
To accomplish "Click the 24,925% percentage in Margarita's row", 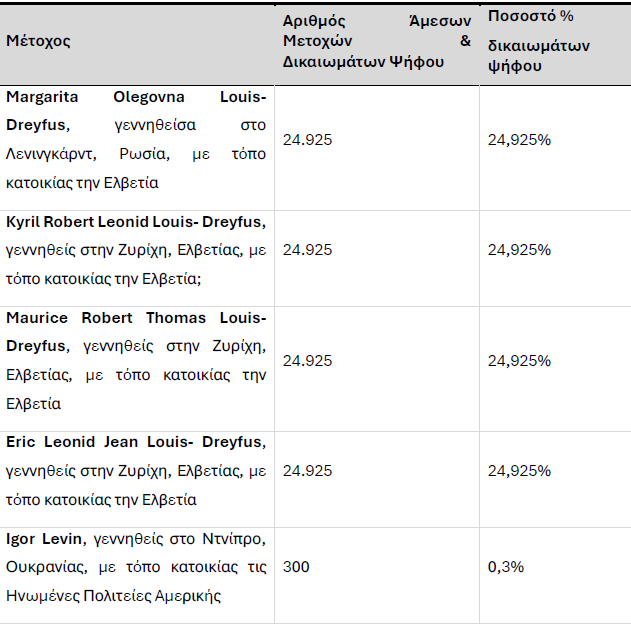I will pyautogui.click(x=519, y=140).
